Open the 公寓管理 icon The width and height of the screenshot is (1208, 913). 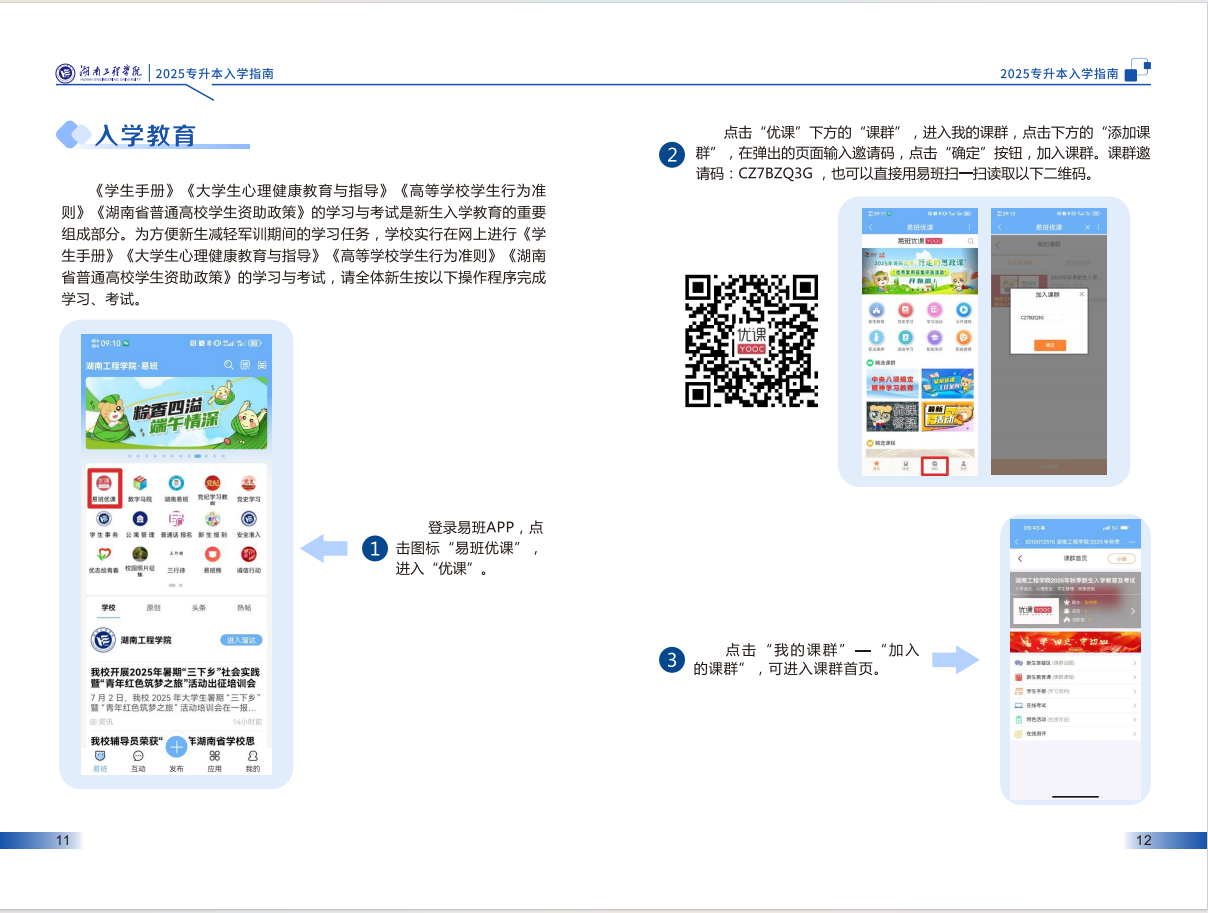[x=140, y=519]
